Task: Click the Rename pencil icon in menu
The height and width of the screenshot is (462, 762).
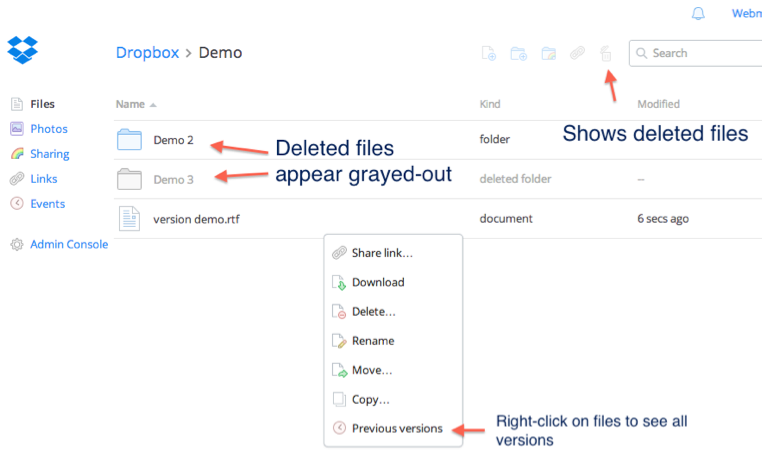Action: 339,341
